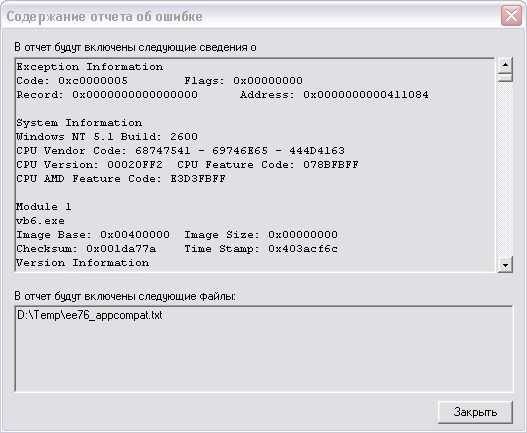Select the D:\Temp\ee76_appcompat.txt file entry

click(x=90, y=315)
